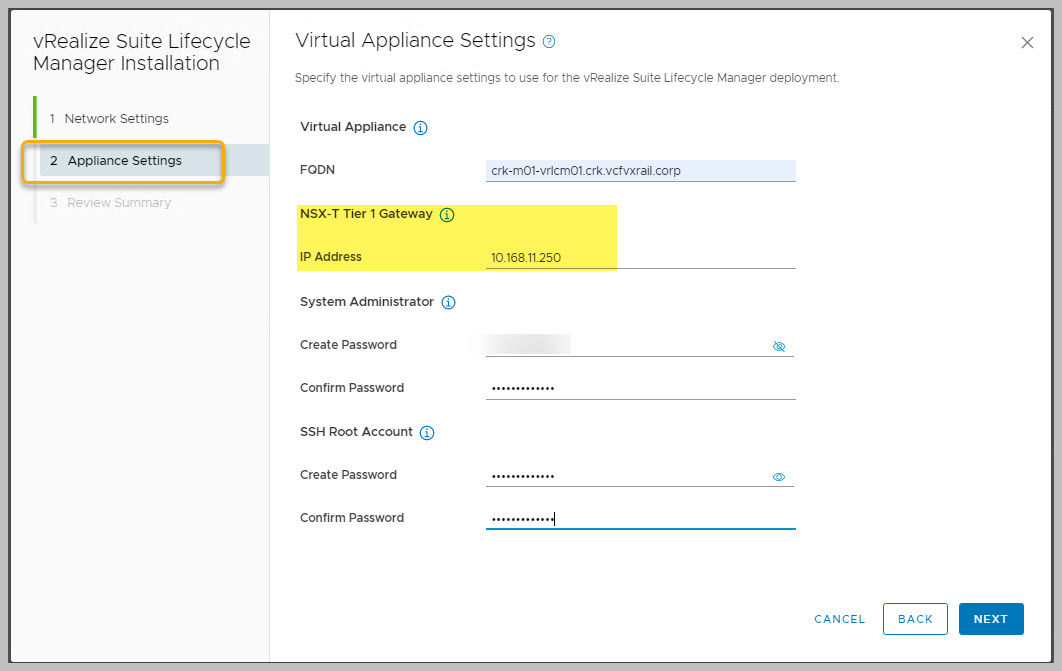This screenshot has width=1062, height=671.
Task: Toggle SSH Root password visibility eye
Action: coord(779,477)
